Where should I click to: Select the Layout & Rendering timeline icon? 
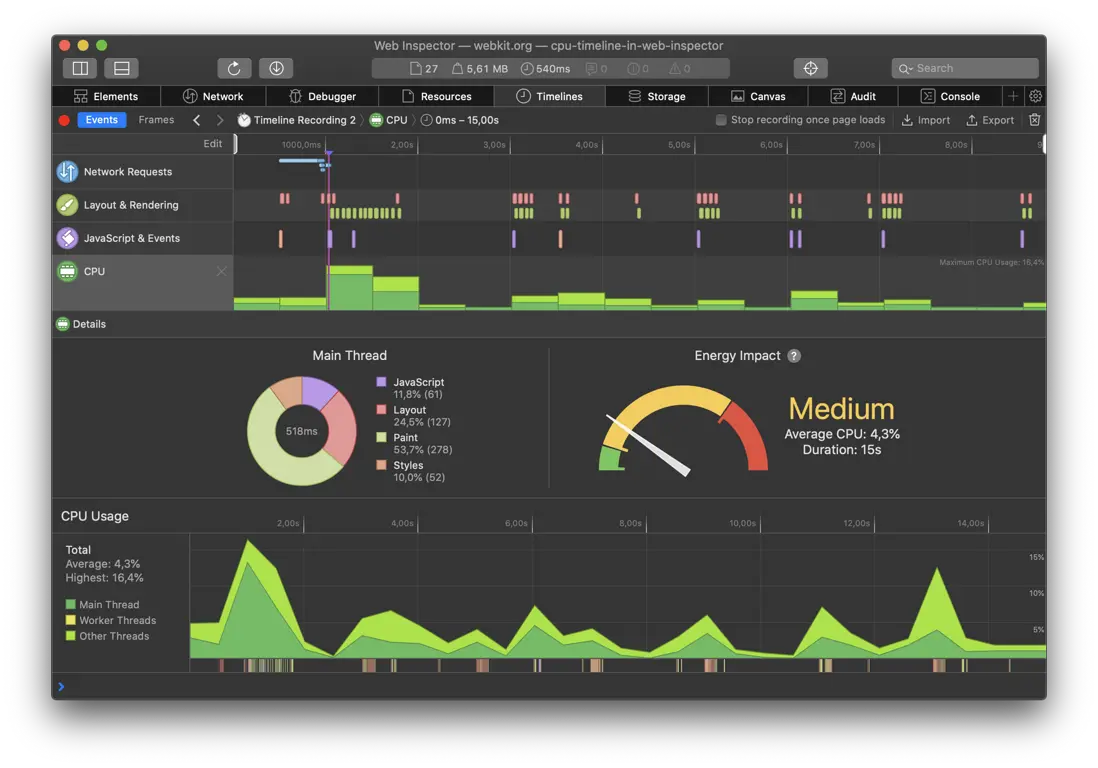[x=67, y=204]
